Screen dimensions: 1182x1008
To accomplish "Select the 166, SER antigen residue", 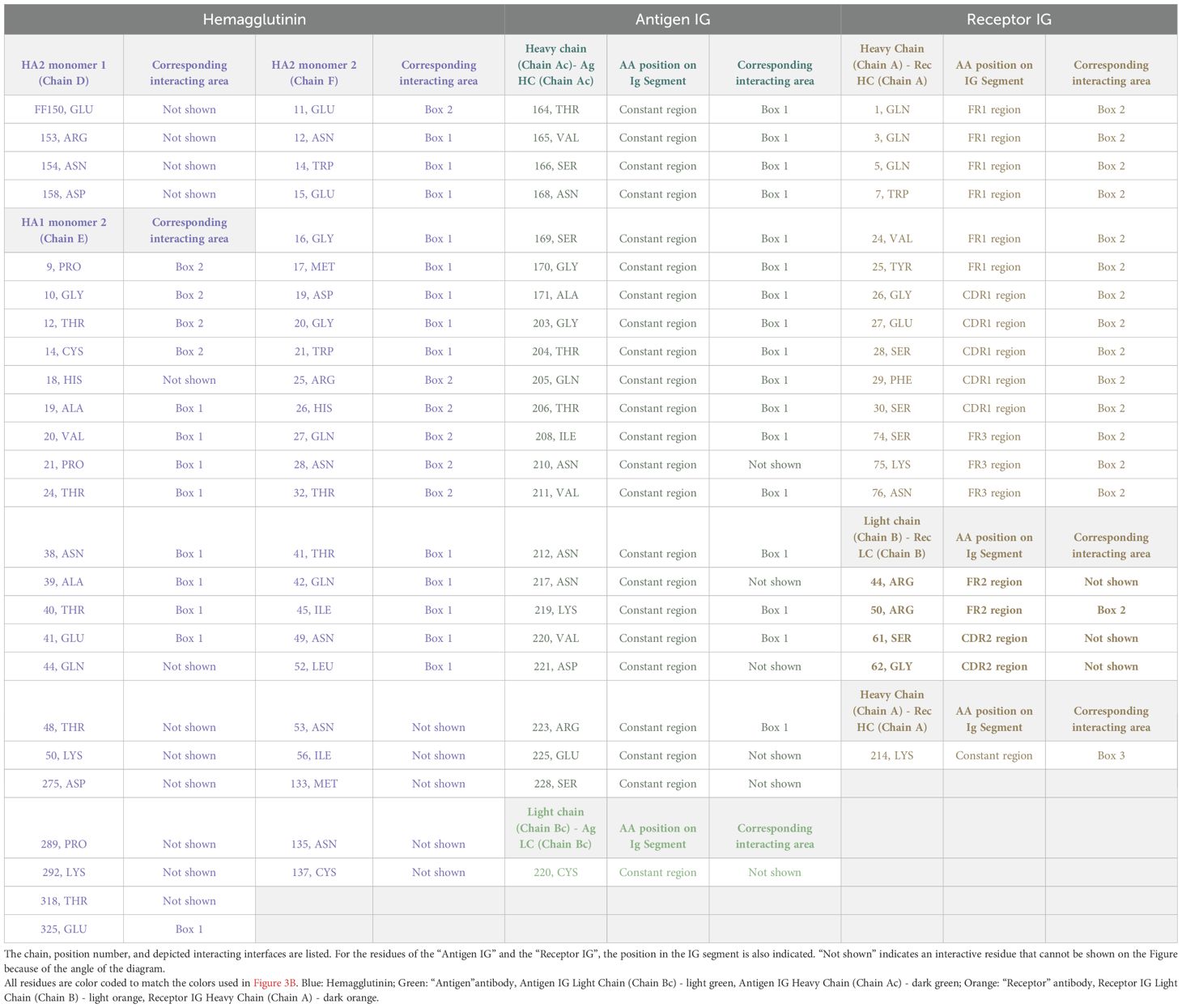I will pyautogui.click(x=555, y=166).
